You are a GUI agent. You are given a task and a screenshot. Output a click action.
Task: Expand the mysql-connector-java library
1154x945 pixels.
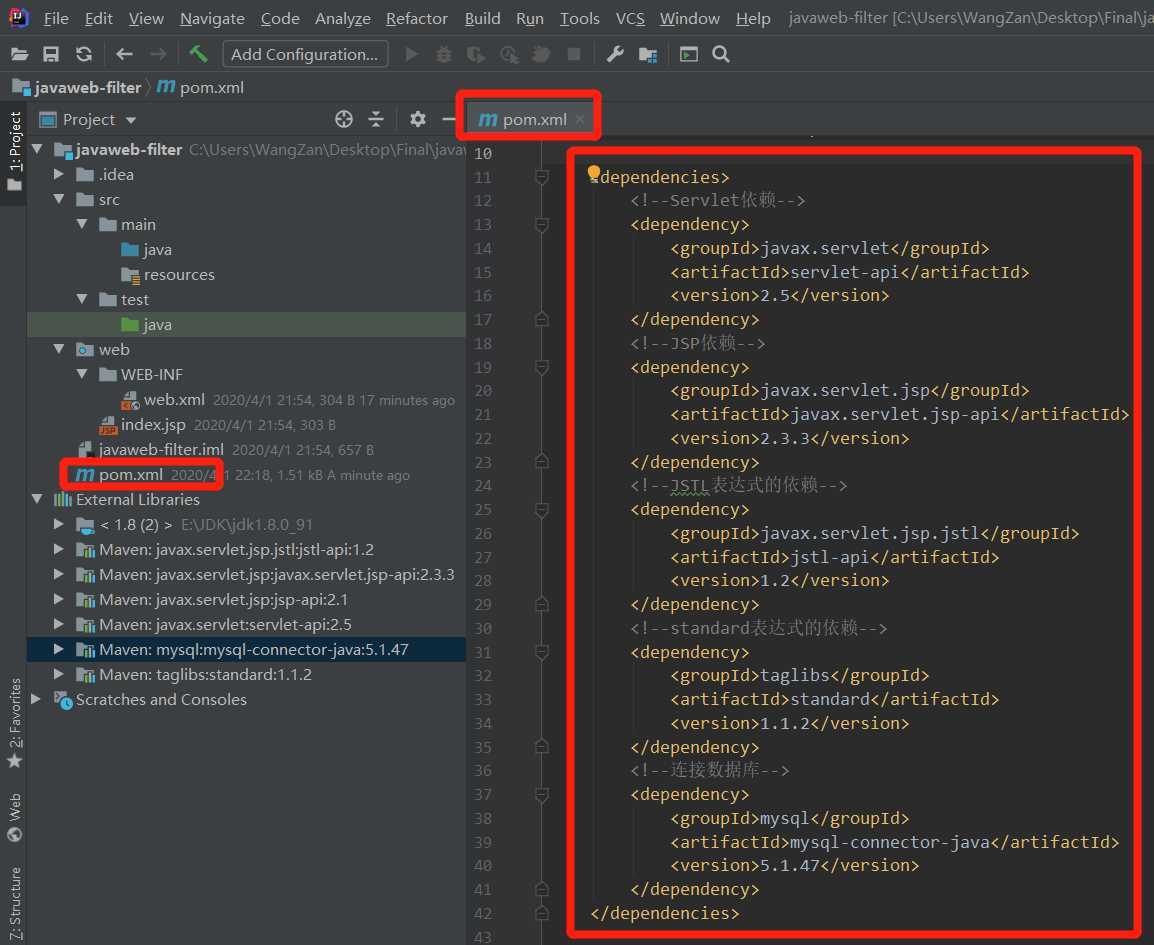click(x=59, y=650)
